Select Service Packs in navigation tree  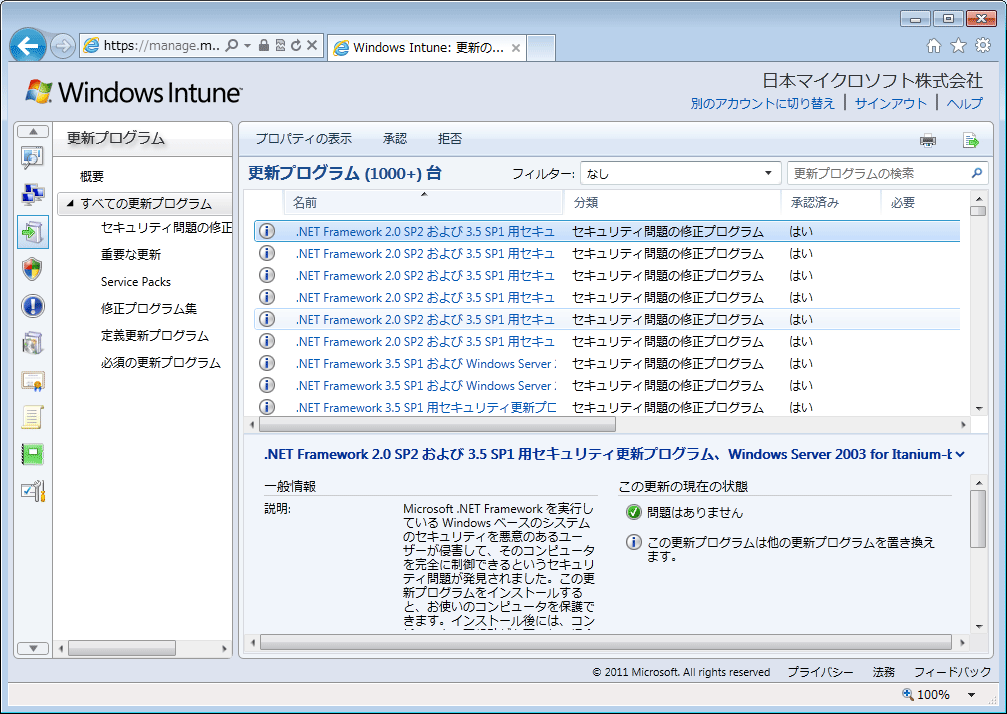click(x=136, y=281)
